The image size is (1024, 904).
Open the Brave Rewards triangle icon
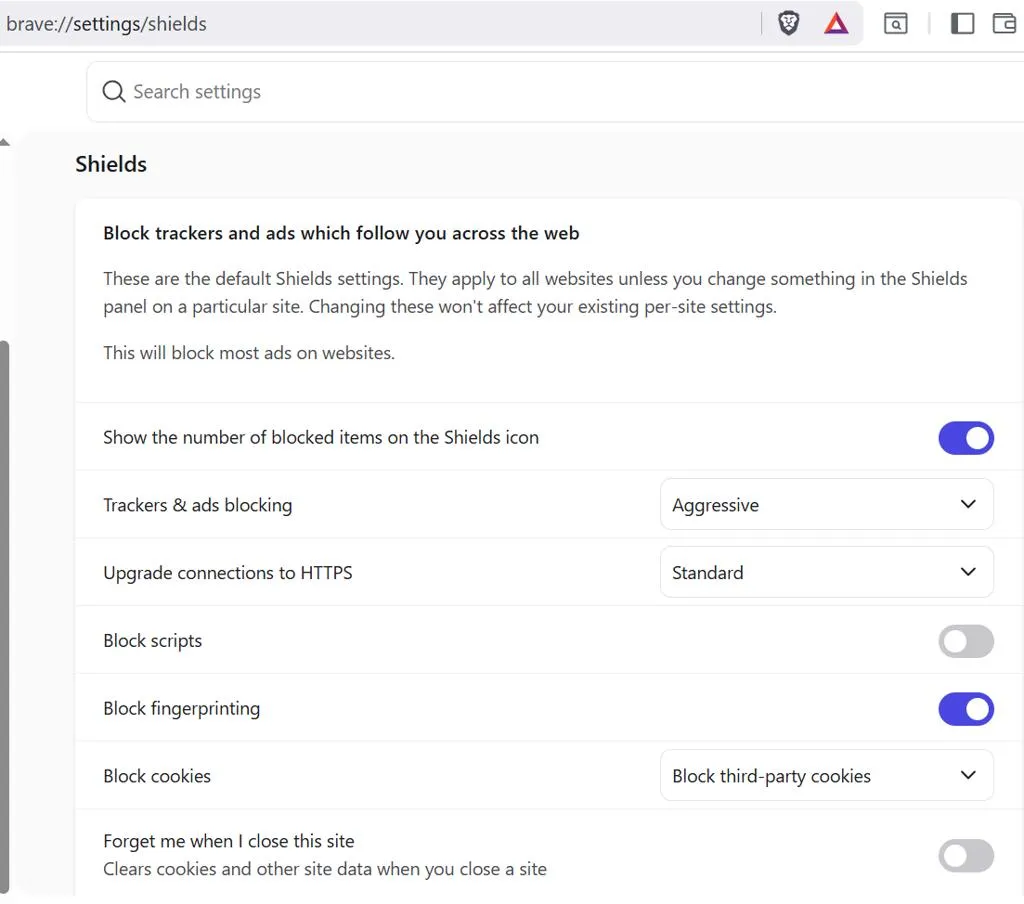point(836,24)
